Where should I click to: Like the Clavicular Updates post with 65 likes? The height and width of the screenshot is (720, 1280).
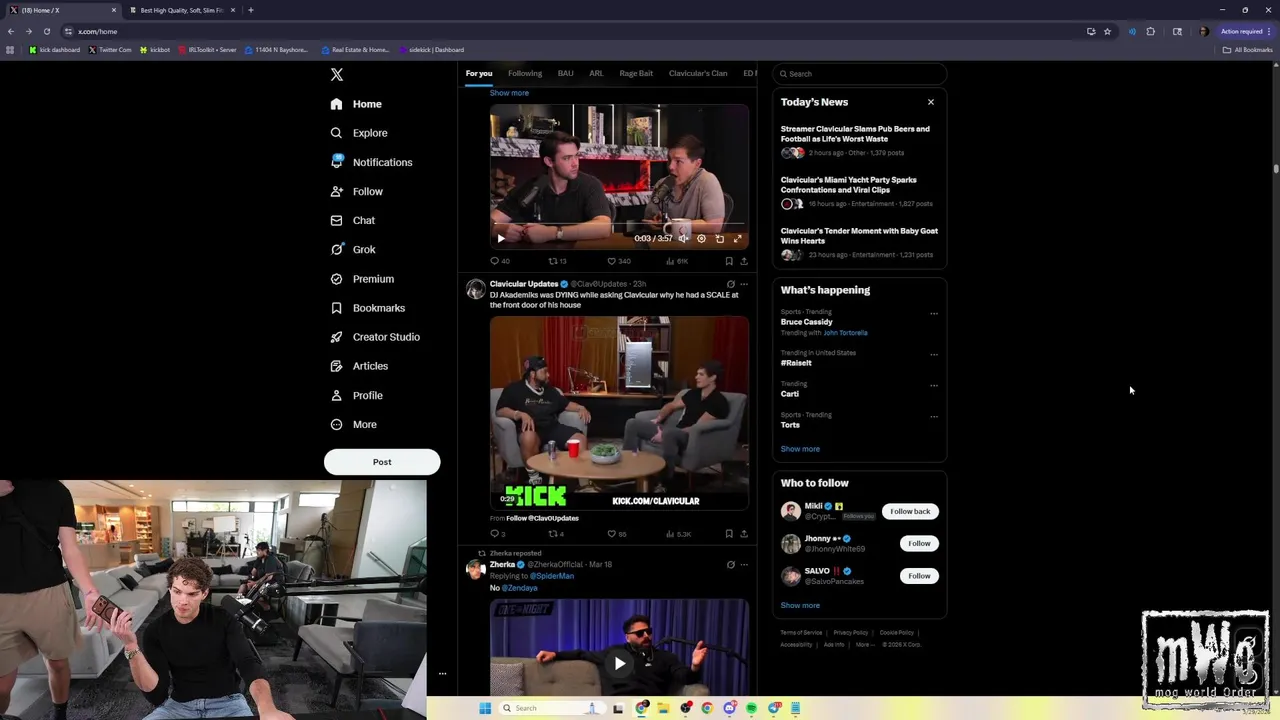617,534
